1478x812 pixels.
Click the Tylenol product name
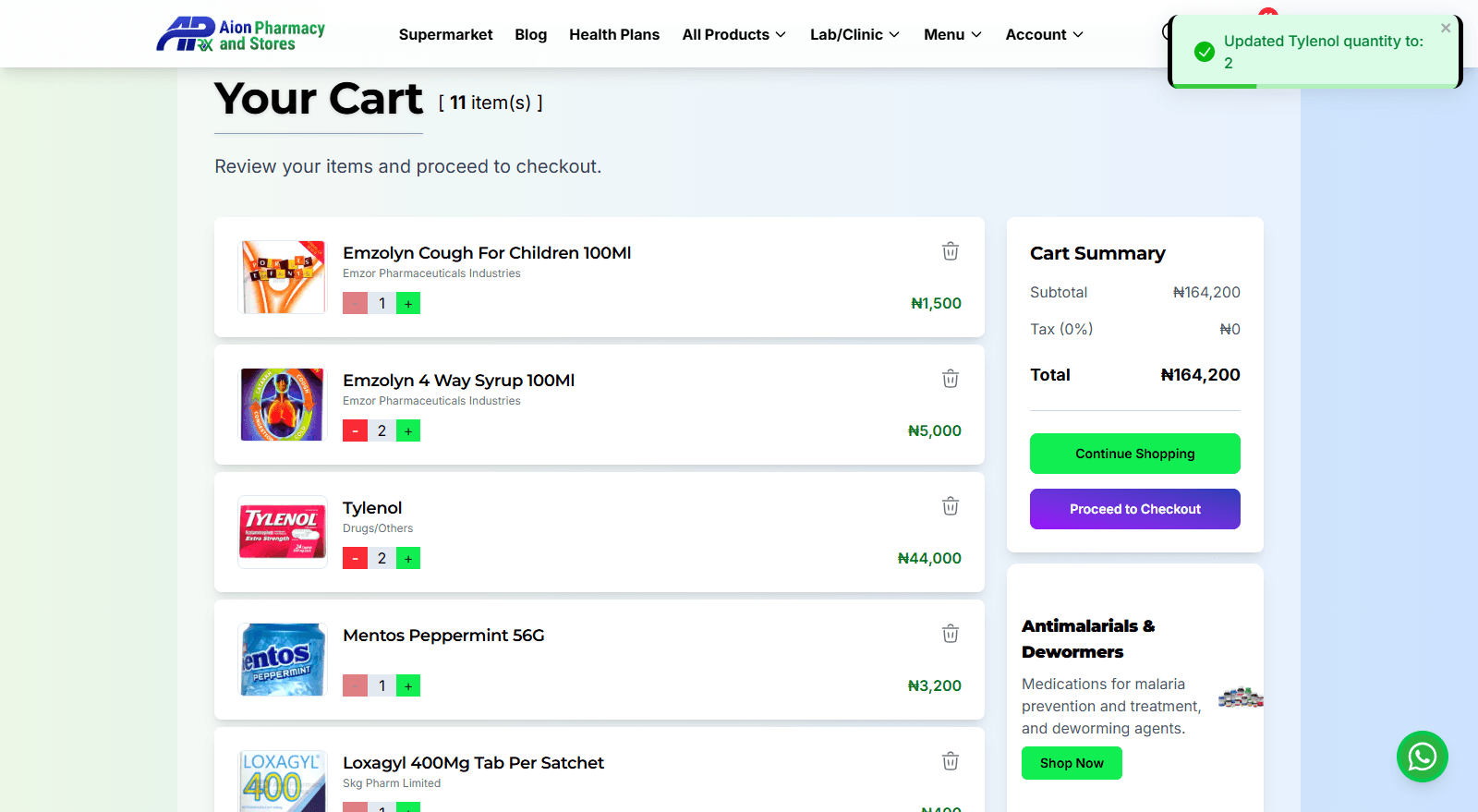point(372,508)
